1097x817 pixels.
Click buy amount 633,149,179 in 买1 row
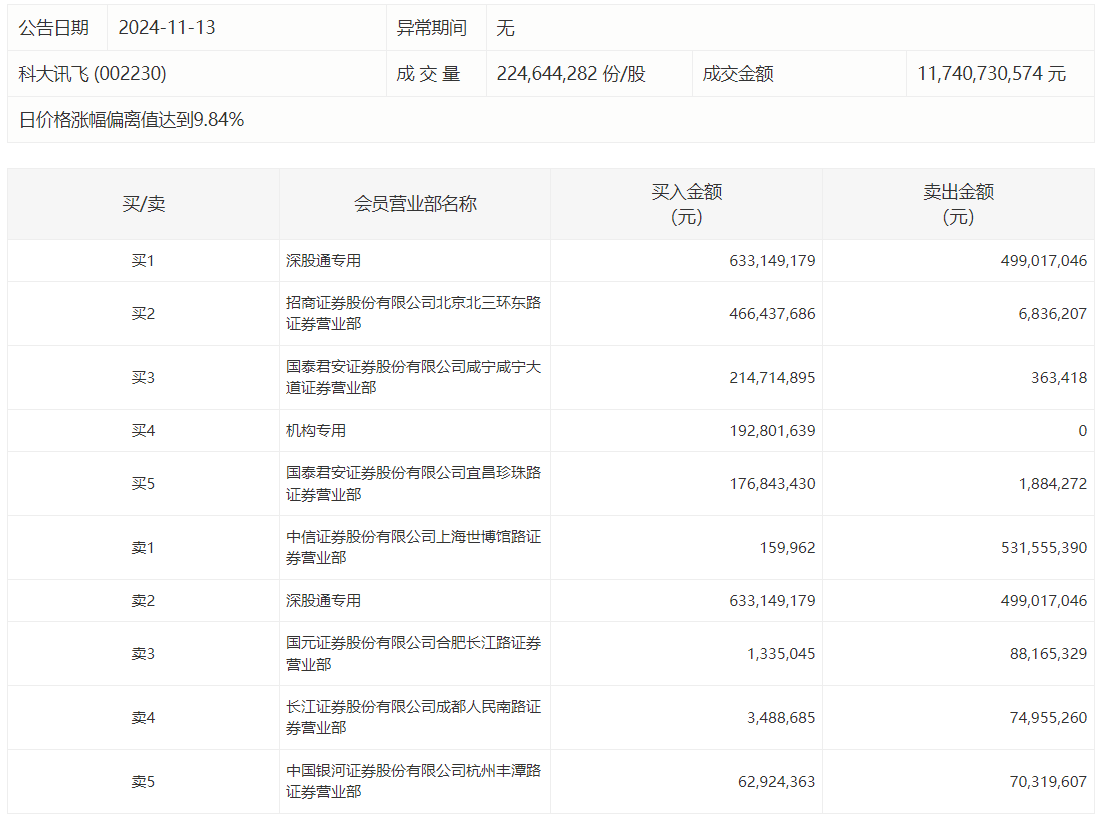(x=772, y=261)
